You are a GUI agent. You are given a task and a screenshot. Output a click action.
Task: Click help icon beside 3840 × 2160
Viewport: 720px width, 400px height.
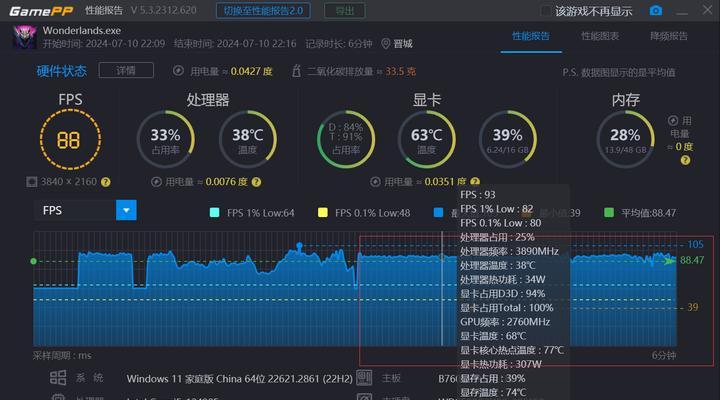click(106, 182)
